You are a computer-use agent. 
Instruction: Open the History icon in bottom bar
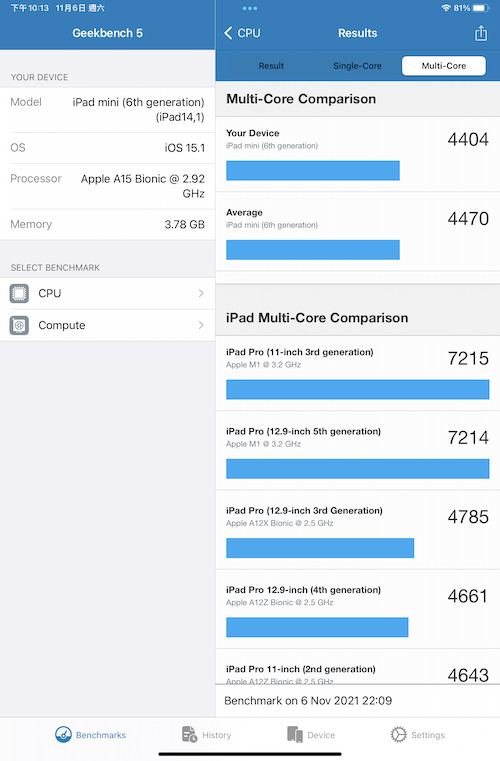click(x=189, y=734)
